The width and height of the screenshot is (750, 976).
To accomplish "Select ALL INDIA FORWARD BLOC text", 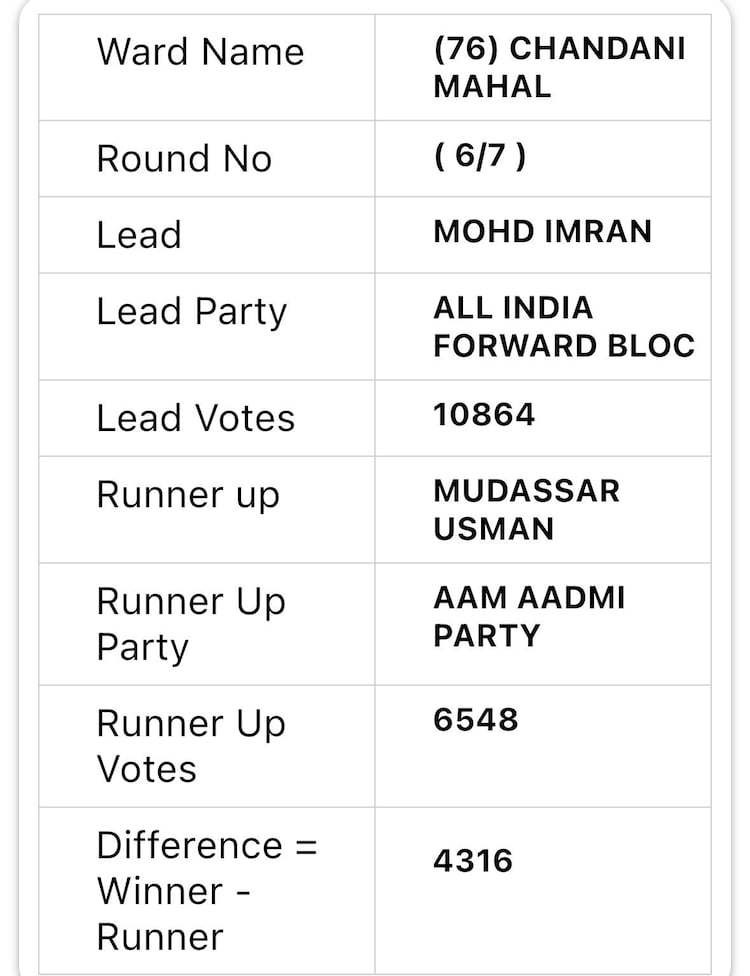I will pos(563,326).
